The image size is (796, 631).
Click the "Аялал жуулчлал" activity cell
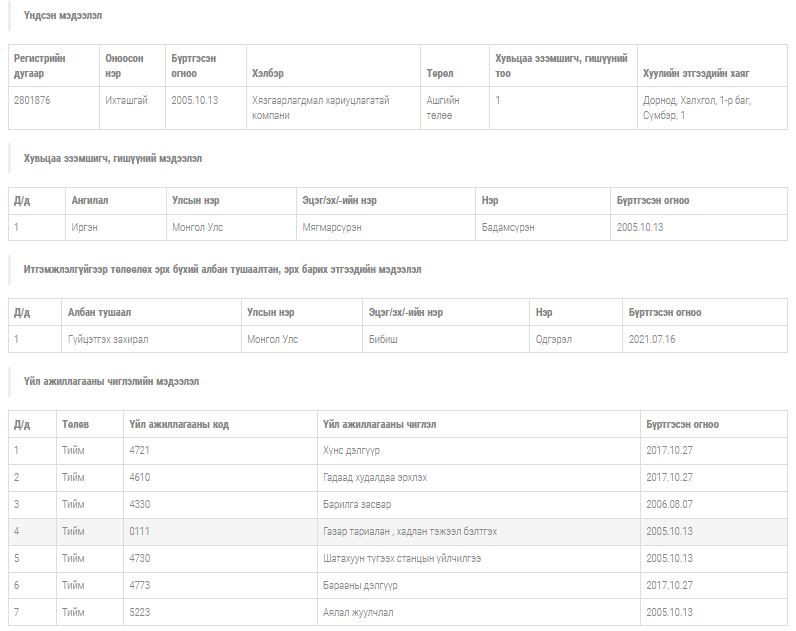pyautogui.click(x=357, y=612)
